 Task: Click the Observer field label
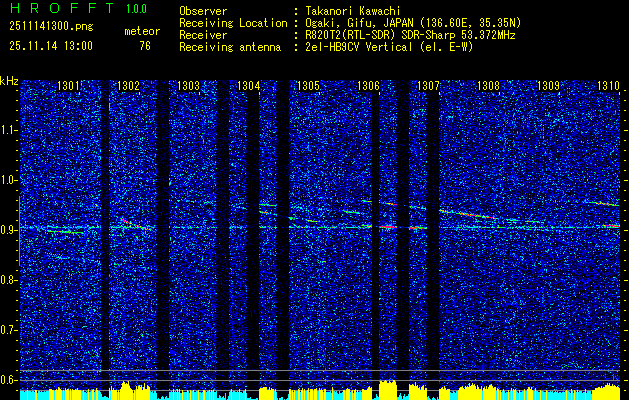(x=203, y=11)
